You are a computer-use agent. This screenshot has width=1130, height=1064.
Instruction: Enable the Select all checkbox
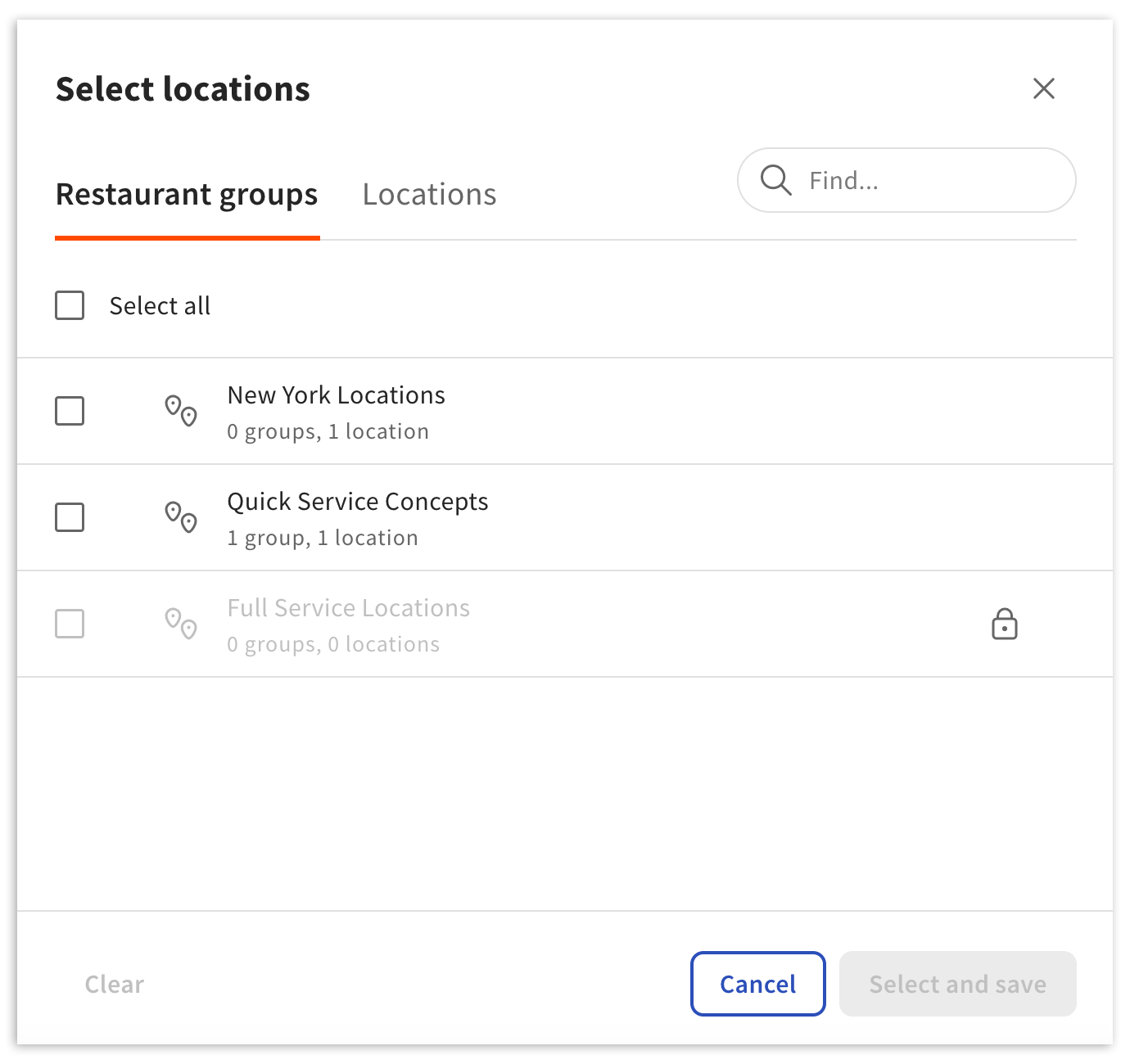pos(69,305)
